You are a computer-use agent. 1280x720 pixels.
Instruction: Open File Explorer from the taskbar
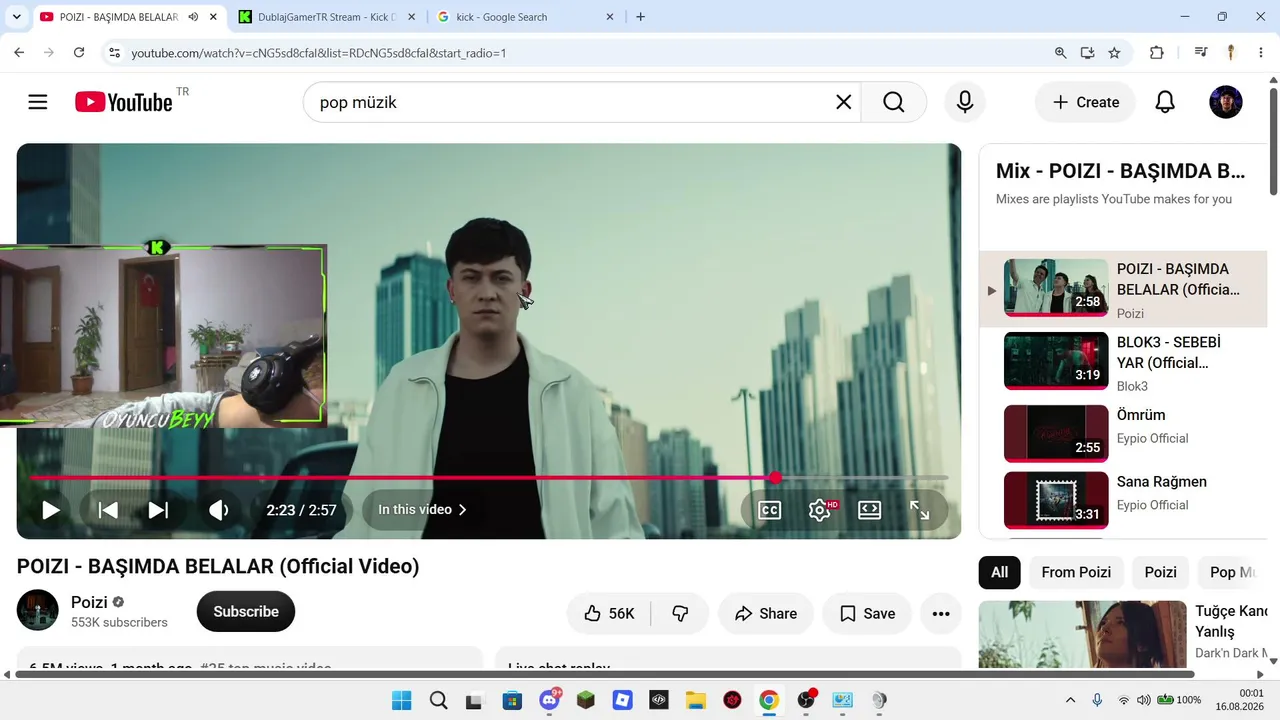coord(696,700)
